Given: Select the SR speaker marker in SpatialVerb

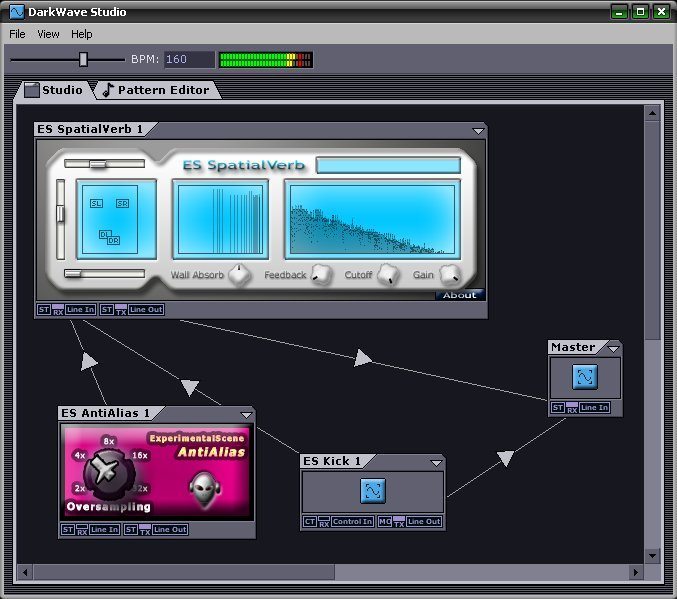Looking at the screenshot, I should (122, 203).
